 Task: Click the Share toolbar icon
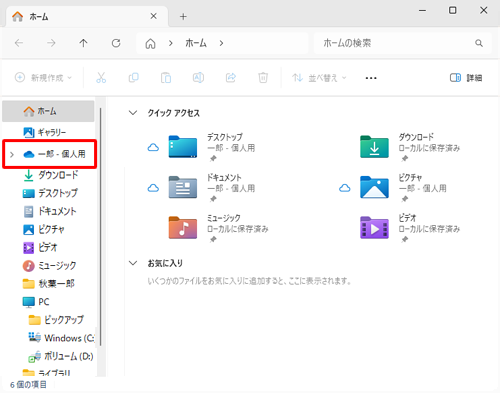pos(231,78)
